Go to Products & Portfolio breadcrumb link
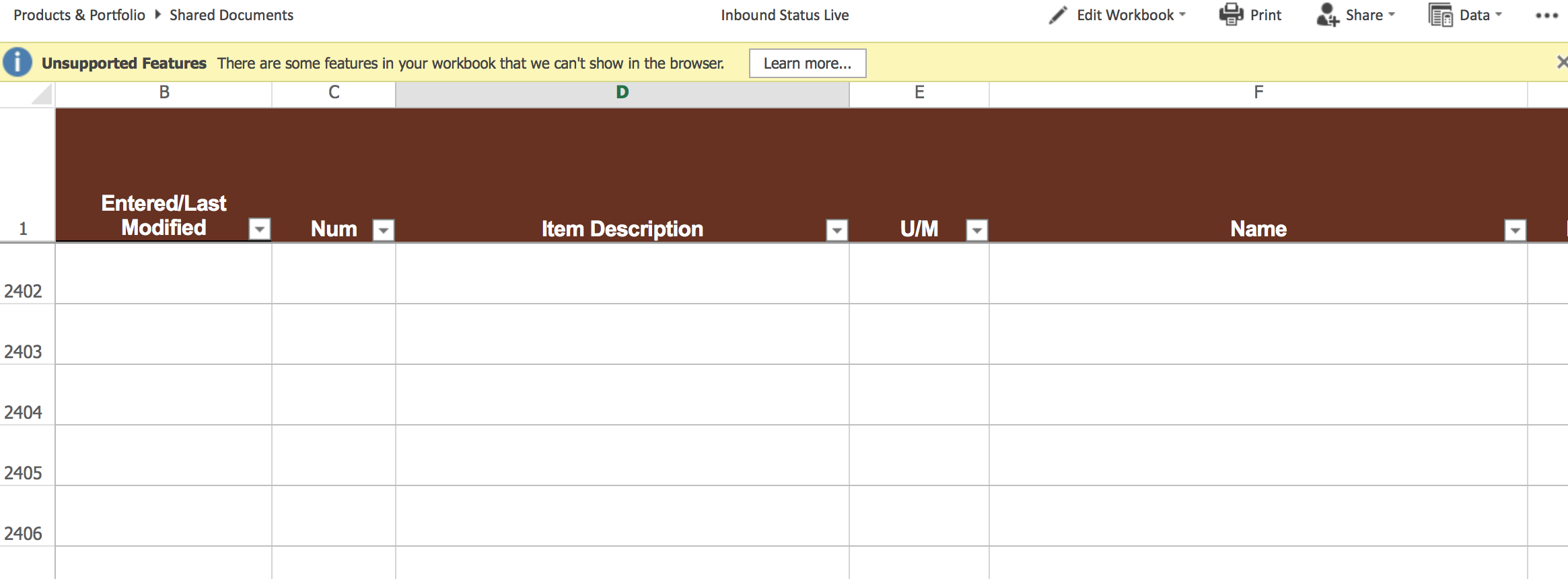1568x579 pixels. click(x=79, y=15)
